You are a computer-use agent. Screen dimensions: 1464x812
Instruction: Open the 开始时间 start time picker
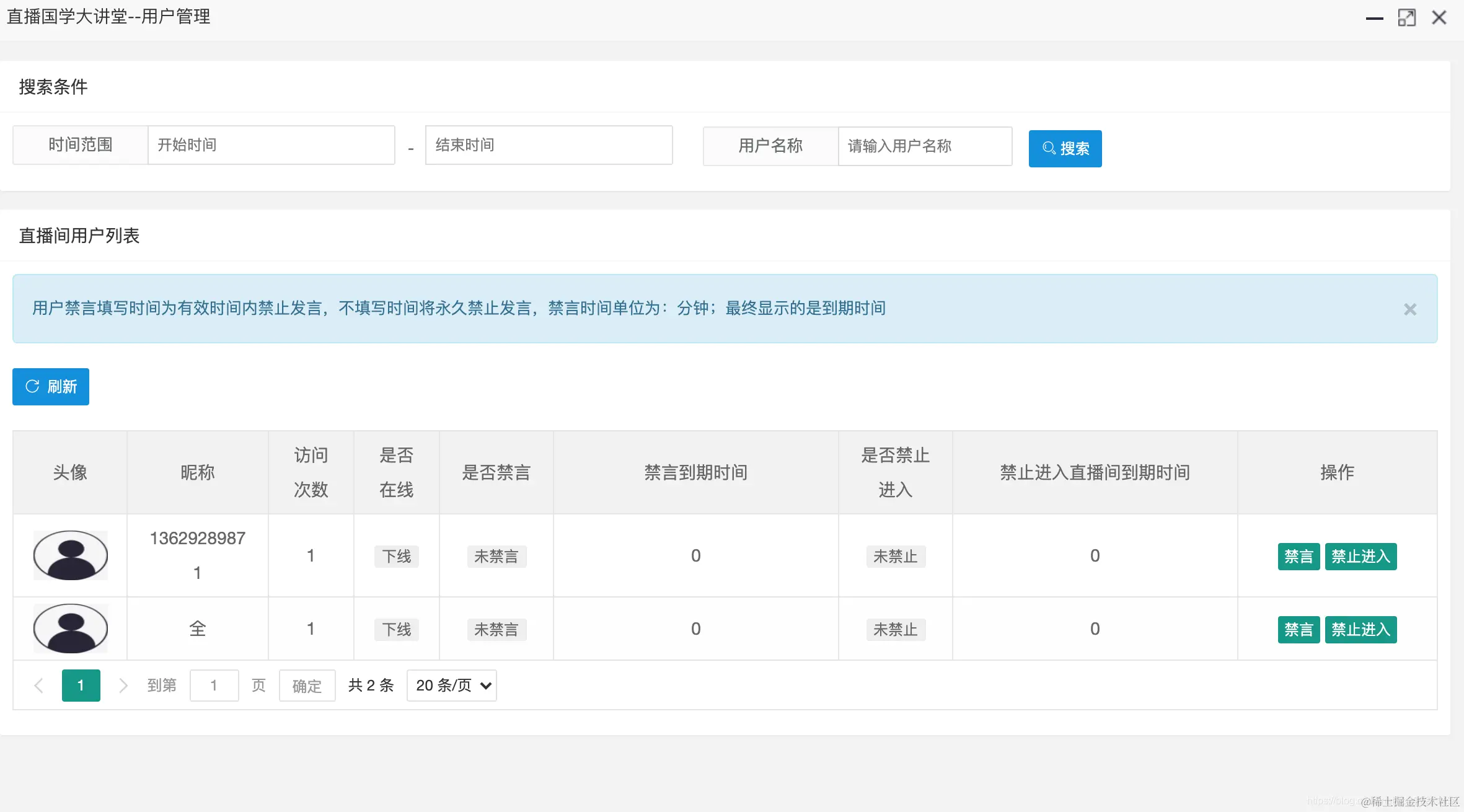click(271, 144)
